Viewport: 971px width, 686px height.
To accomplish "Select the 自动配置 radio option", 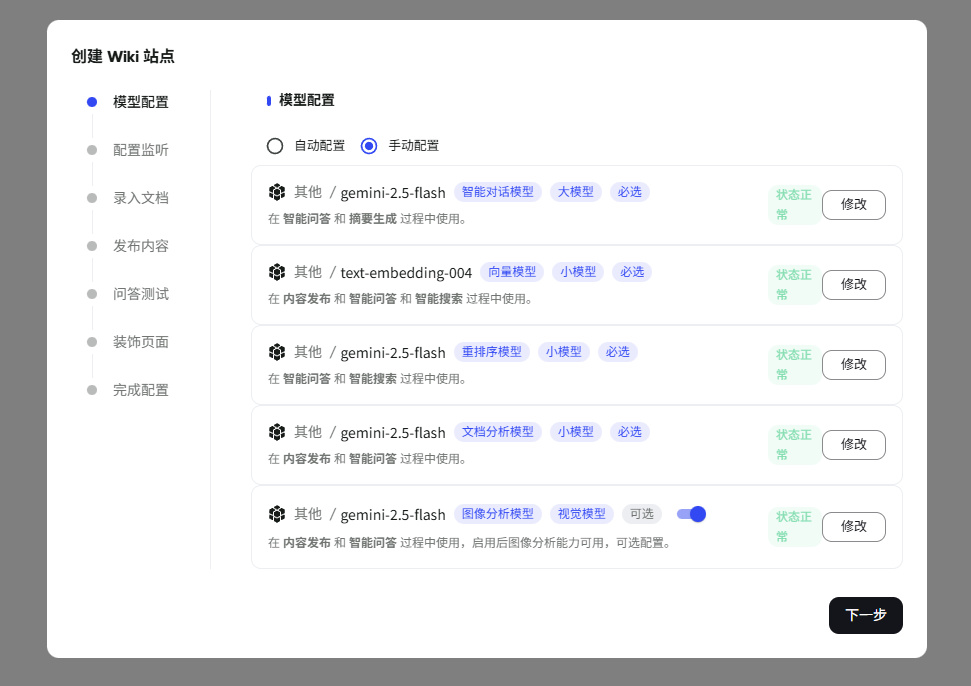I will pyautogui.click(x=275, y=146).
